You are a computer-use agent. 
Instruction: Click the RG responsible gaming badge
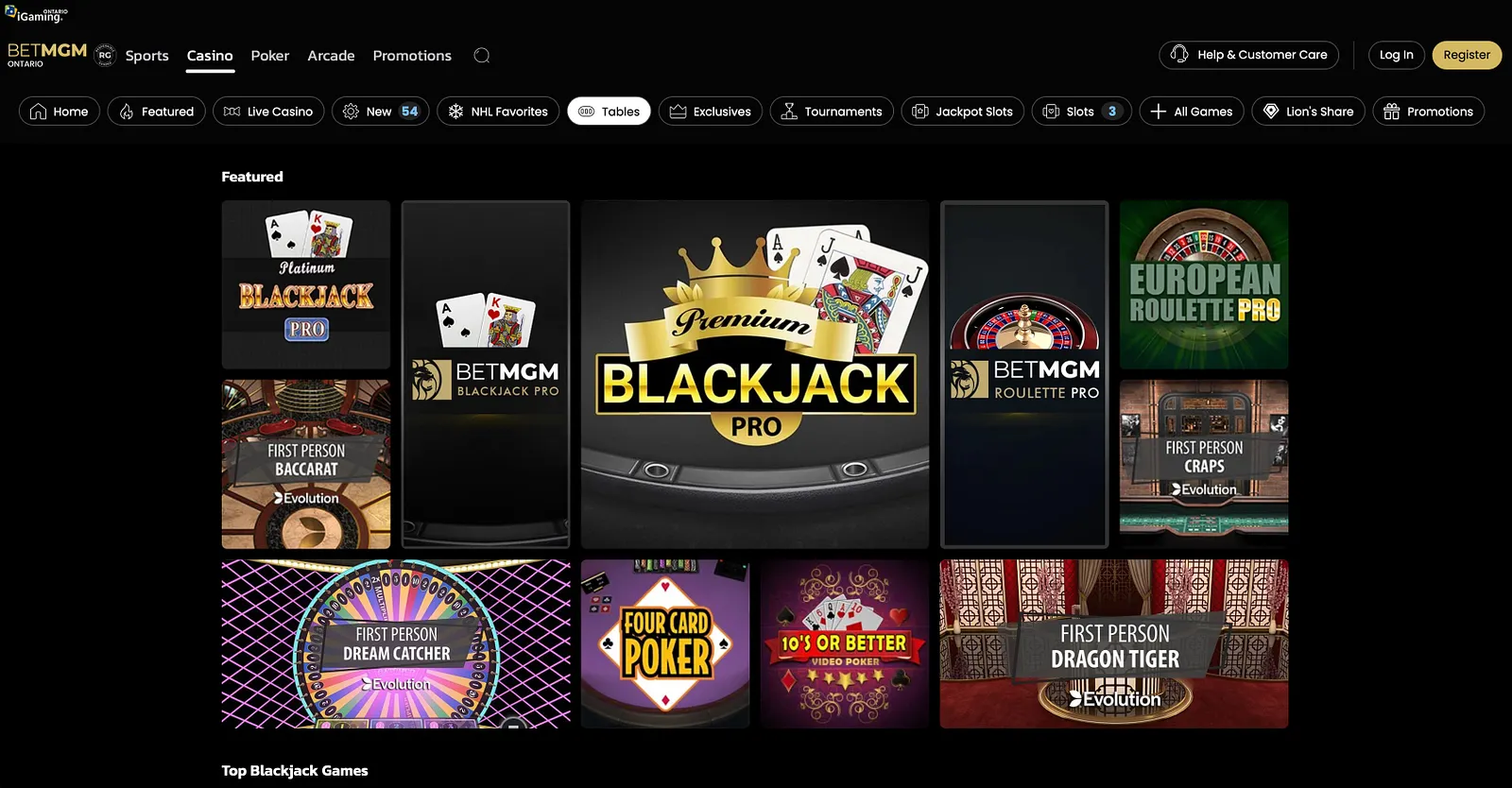click(x=105, y=55)
